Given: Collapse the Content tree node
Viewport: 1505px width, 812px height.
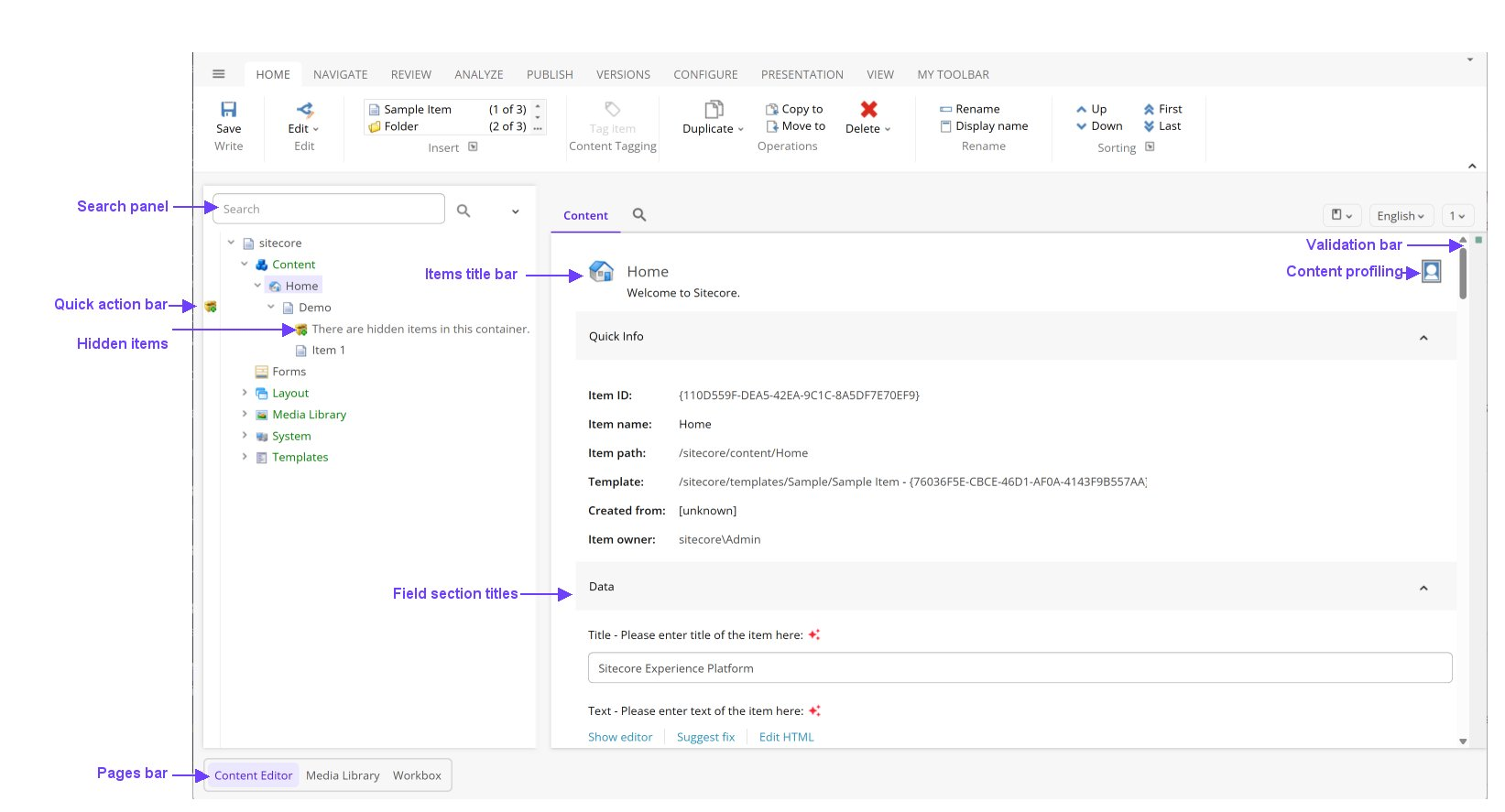Looking at the screenshot, I should 245,264.
